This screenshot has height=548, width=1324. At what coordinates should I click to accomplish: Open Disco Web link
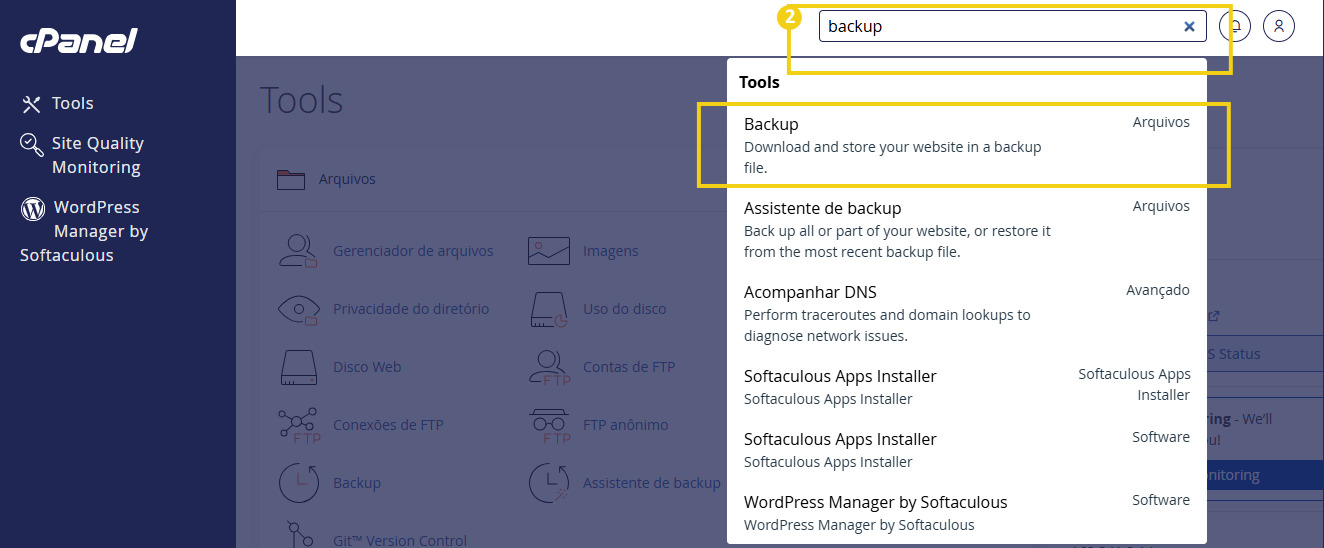(x=367, y=367)
